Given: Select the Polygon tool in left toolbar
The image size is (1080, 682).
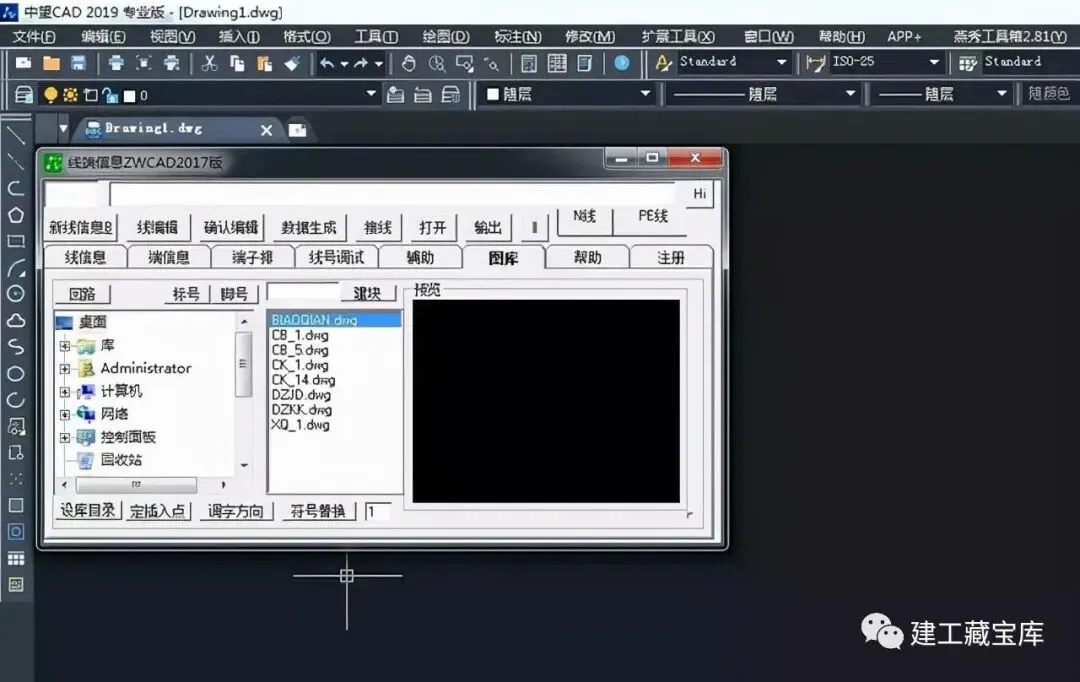Looking at the screenshot, I should pos(16,215).
